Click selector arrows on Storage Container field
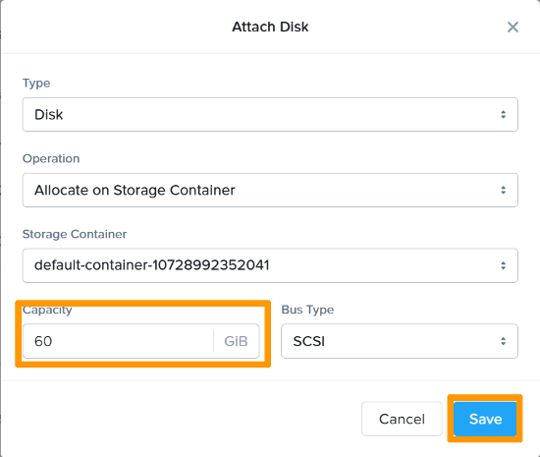The height and width of the screenshot is (457, 540). pyautogui.click(x=503, y=266)
